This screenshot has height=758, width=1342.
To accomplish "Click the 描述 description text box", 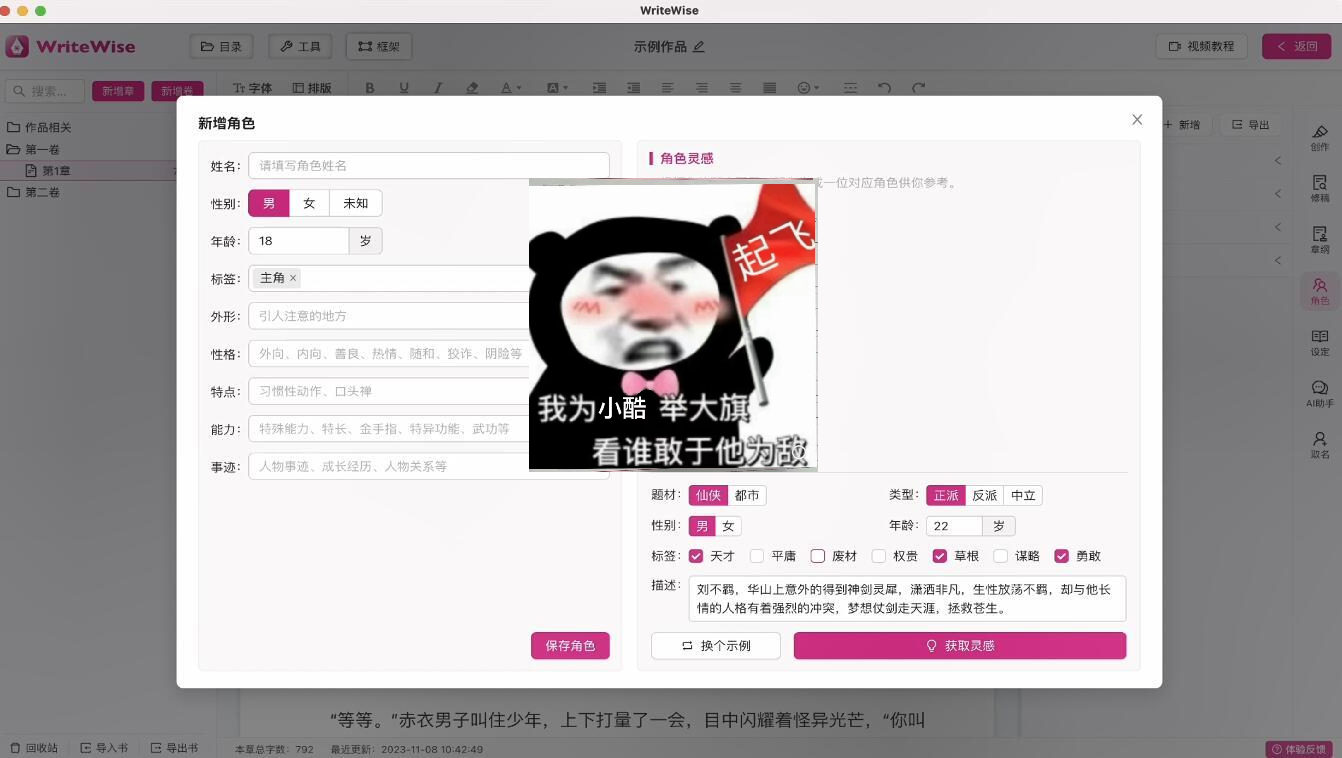I will click(x=907, y=598).
